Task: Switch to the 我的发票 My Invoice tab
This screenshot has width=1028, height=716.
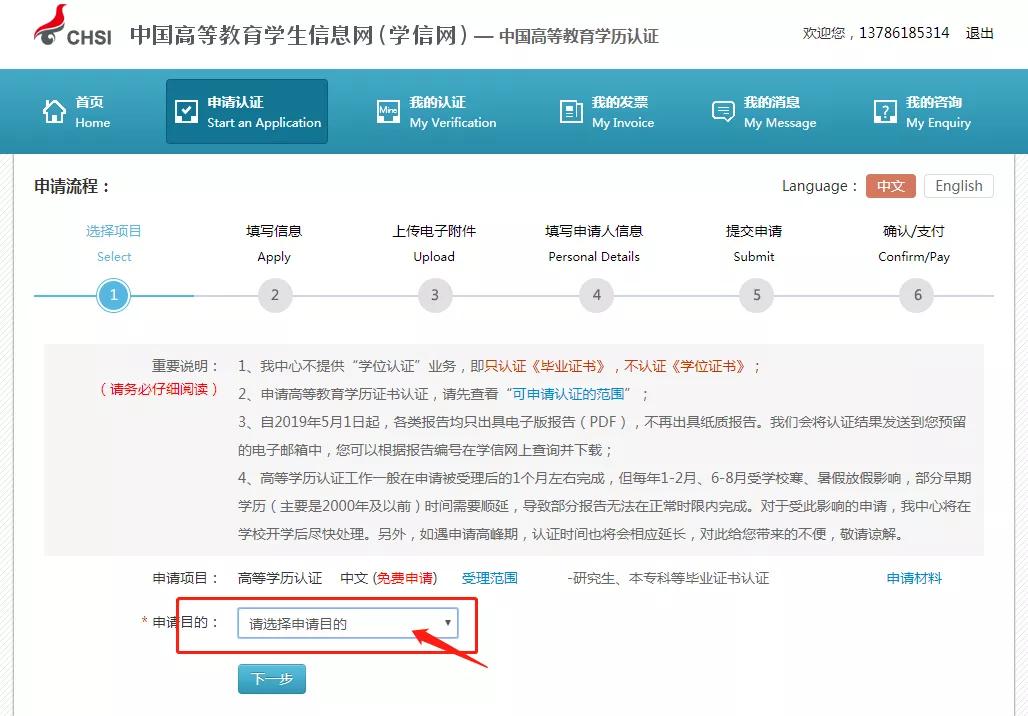Action: pos(608,111)
